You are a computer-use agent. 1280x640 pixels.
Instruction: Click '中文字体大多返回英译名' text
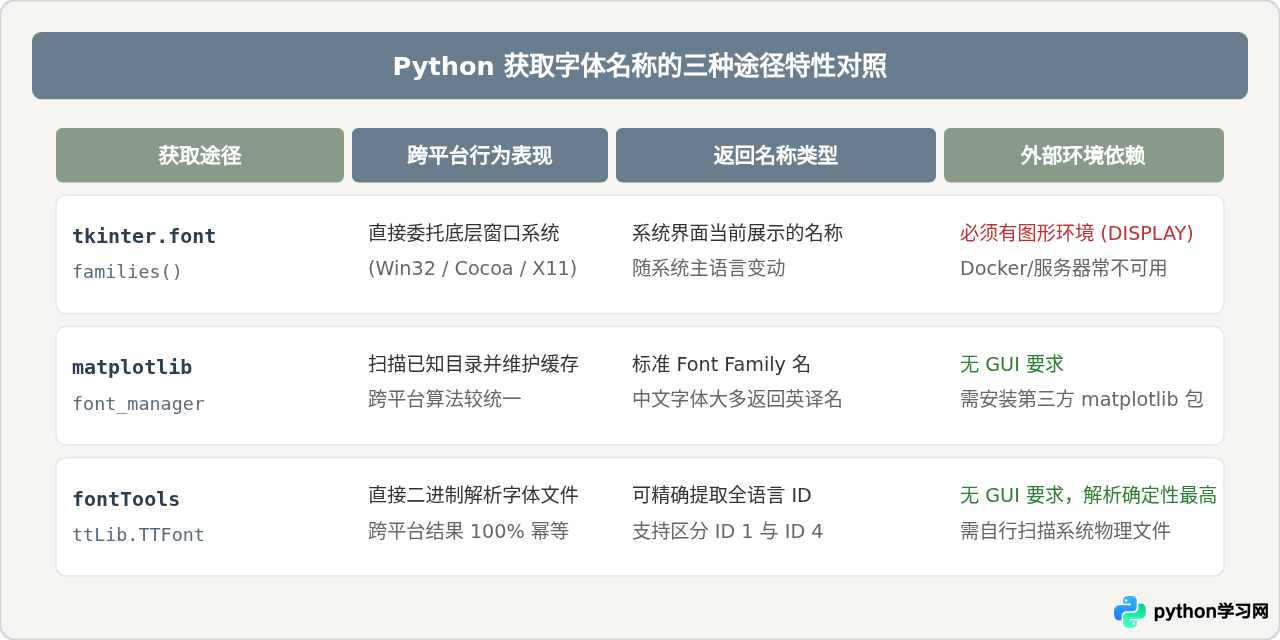[x=738, y=399]
